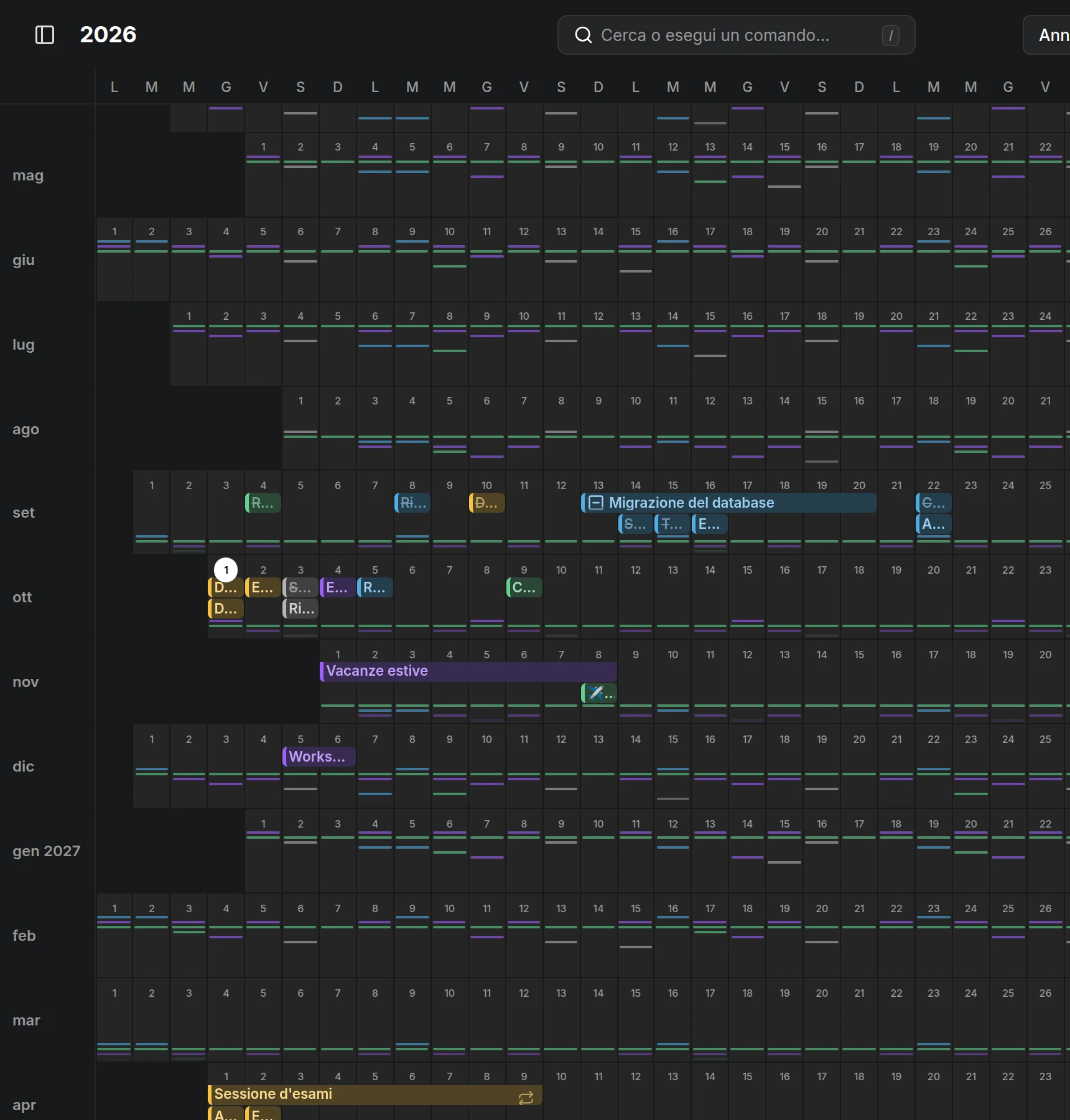Click the 2026 year heading

click(x=108, y=34)
